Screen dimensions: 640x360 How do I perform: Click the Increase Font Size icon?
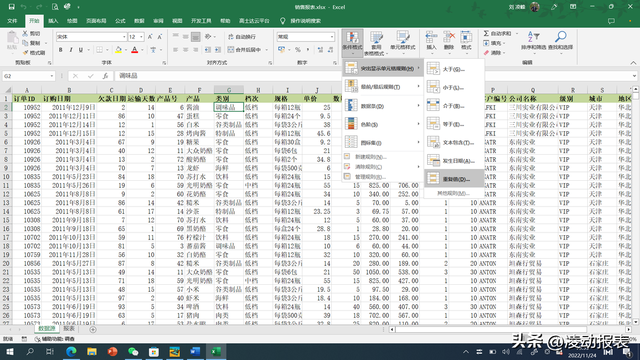[x=150, y=37]
